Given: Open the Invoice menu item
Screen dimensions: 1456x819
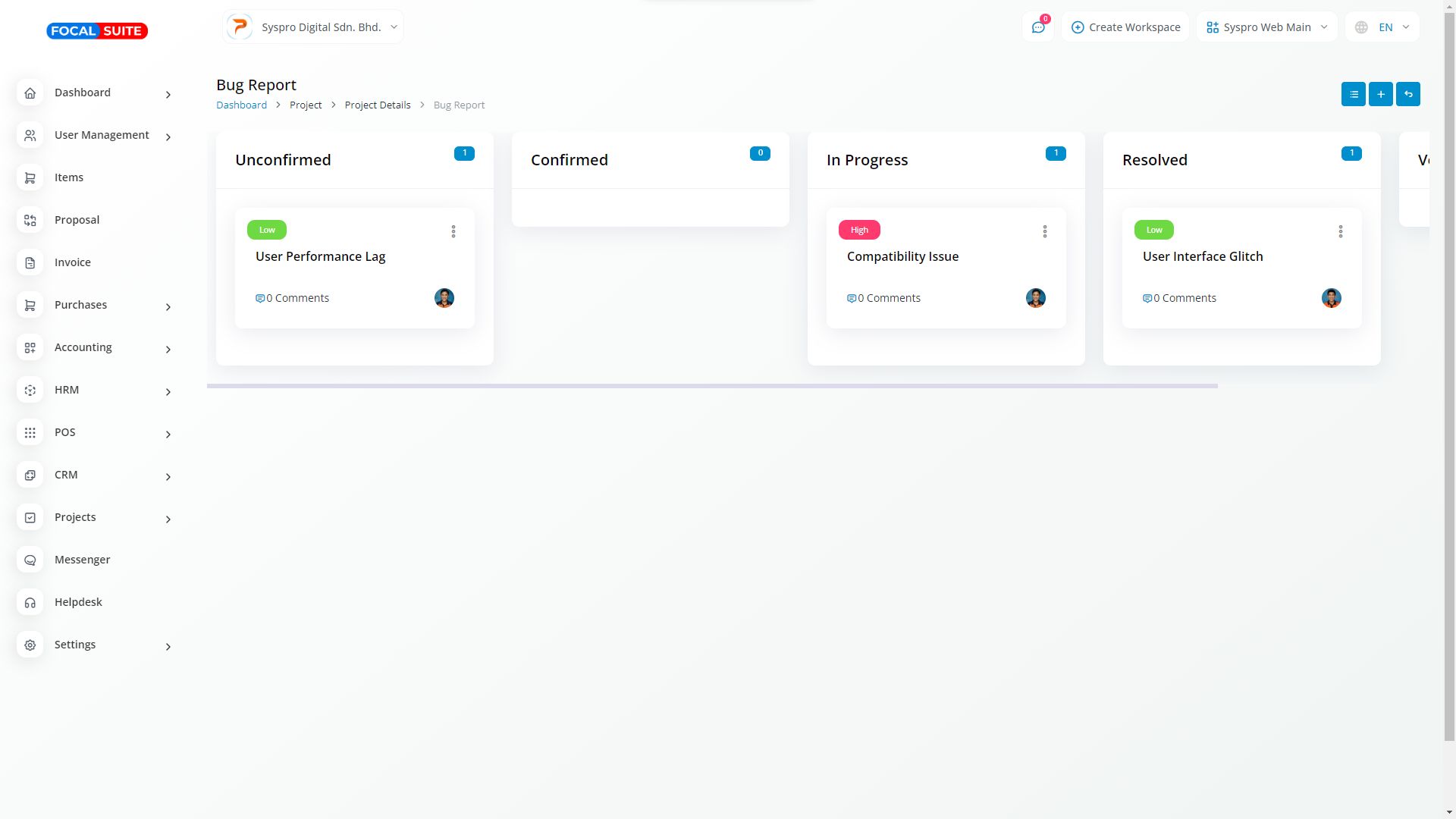Looking at the screenshot, I should (72, 262).
